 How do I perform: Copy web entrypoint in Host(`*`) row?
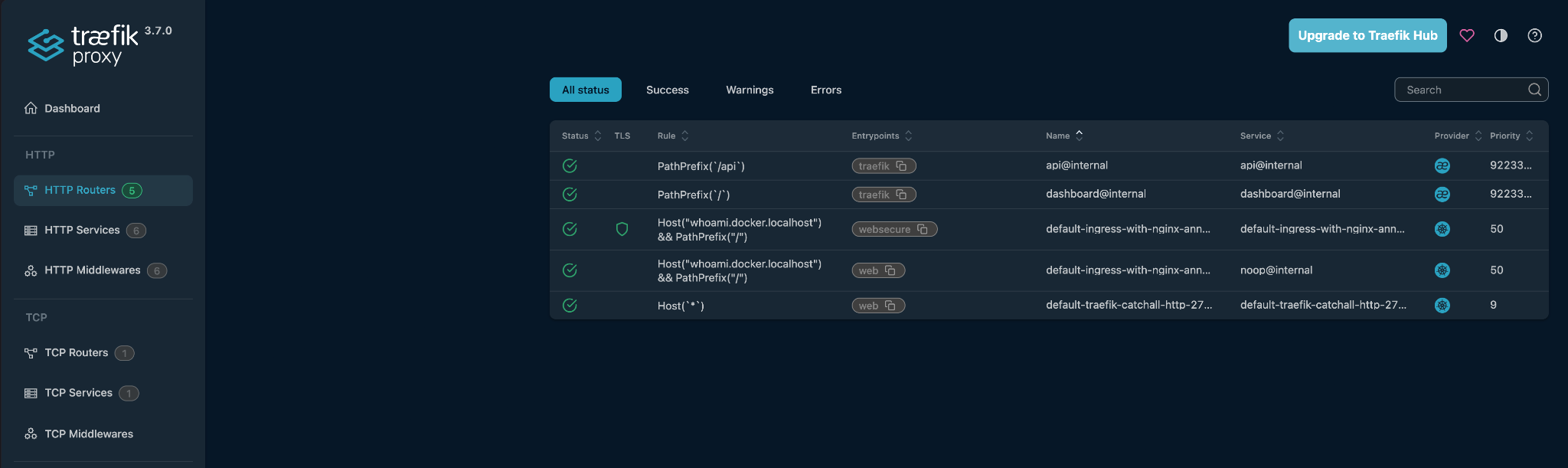click(x=890, y=306)
